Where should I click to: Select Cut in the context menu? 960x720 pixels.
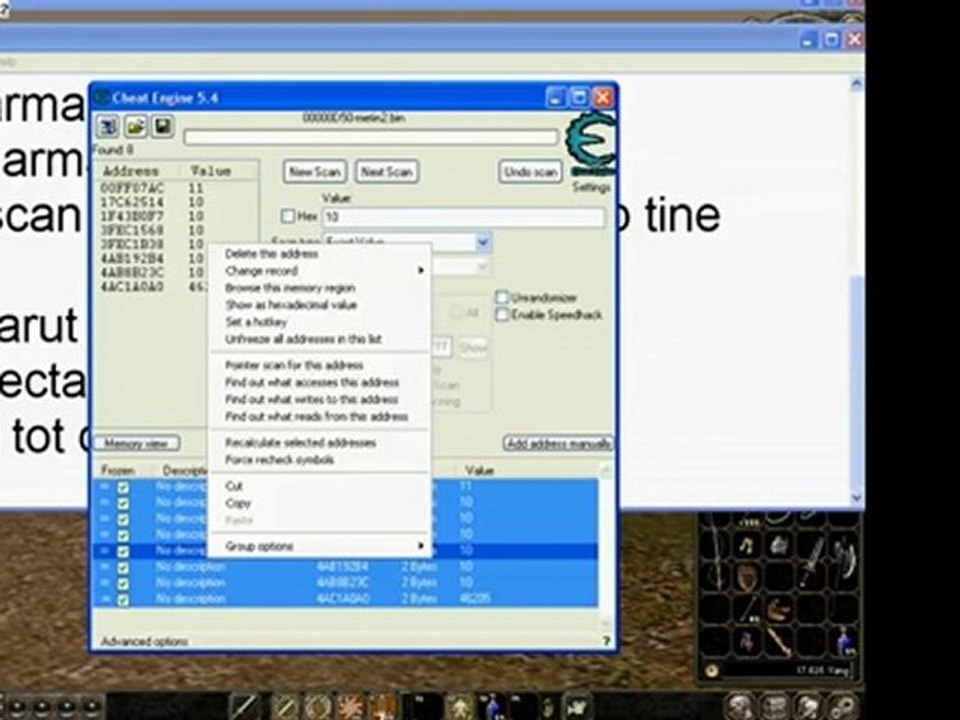coord(234,486)
